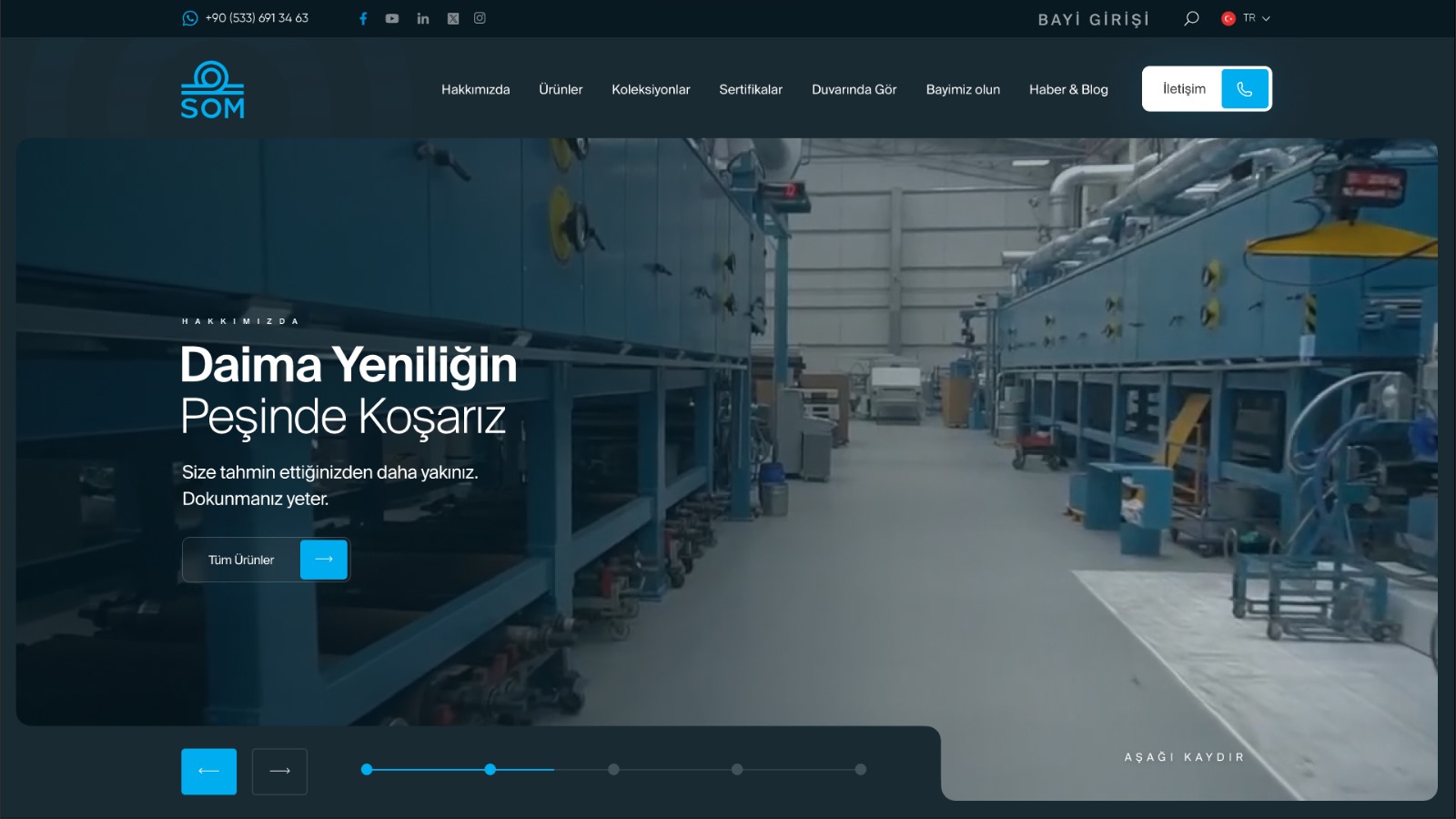Open the Koleksiyonlar menu item
The width and height of the screenshot is (1456, 819).
click(651, 89)
